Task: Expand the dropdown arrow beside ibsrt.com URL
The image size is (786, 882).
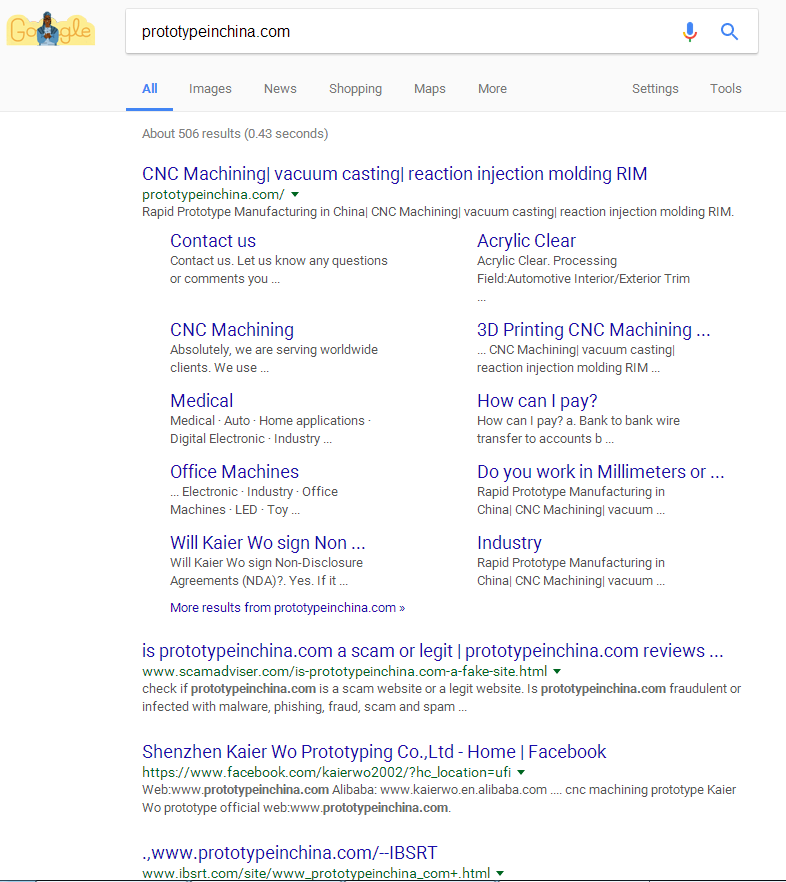Action: coord(500,873)
